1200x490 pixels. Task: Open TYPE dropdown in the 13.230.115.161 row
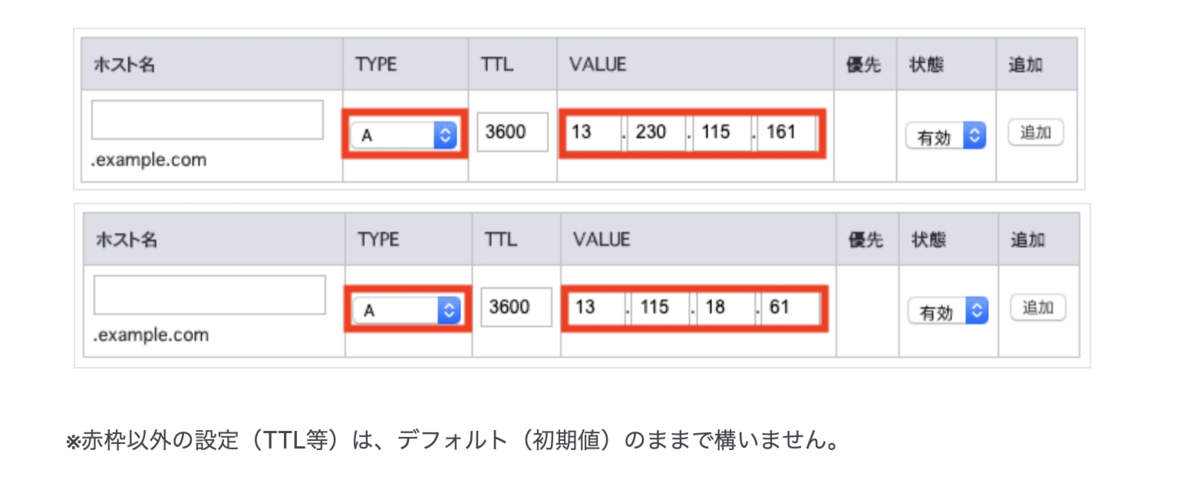[x=404, y=135]
